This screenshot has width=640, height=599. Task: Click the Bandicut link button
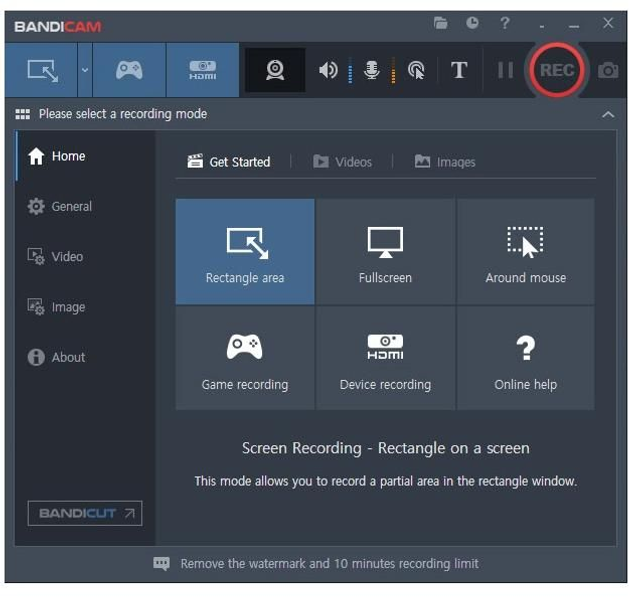click(84, 513)
